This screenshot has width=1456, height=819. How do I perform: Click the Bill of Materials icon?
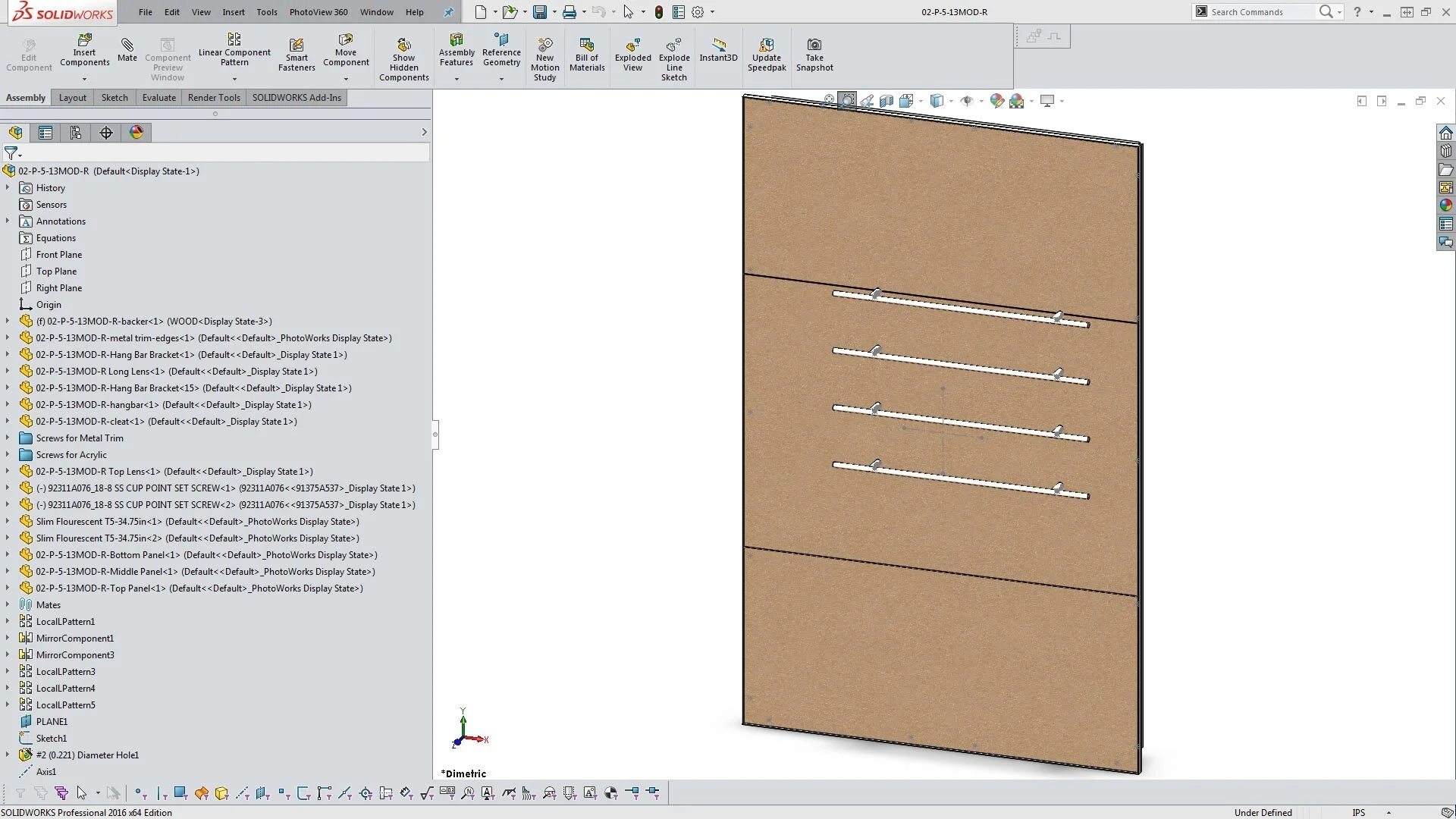tap(587, 45)
